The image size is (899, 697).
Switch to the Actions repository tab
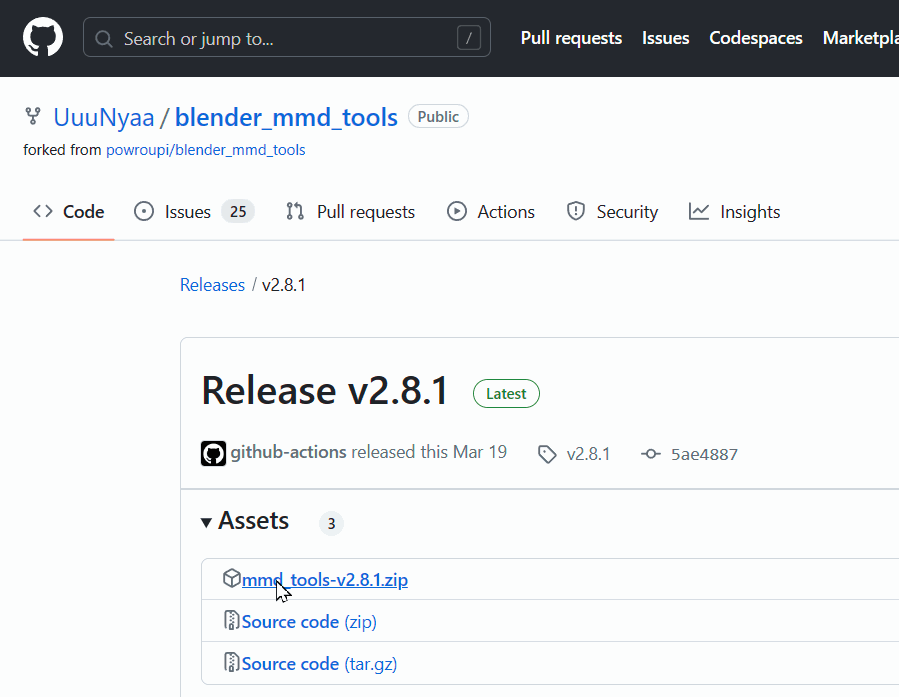[x=491, y=212]
